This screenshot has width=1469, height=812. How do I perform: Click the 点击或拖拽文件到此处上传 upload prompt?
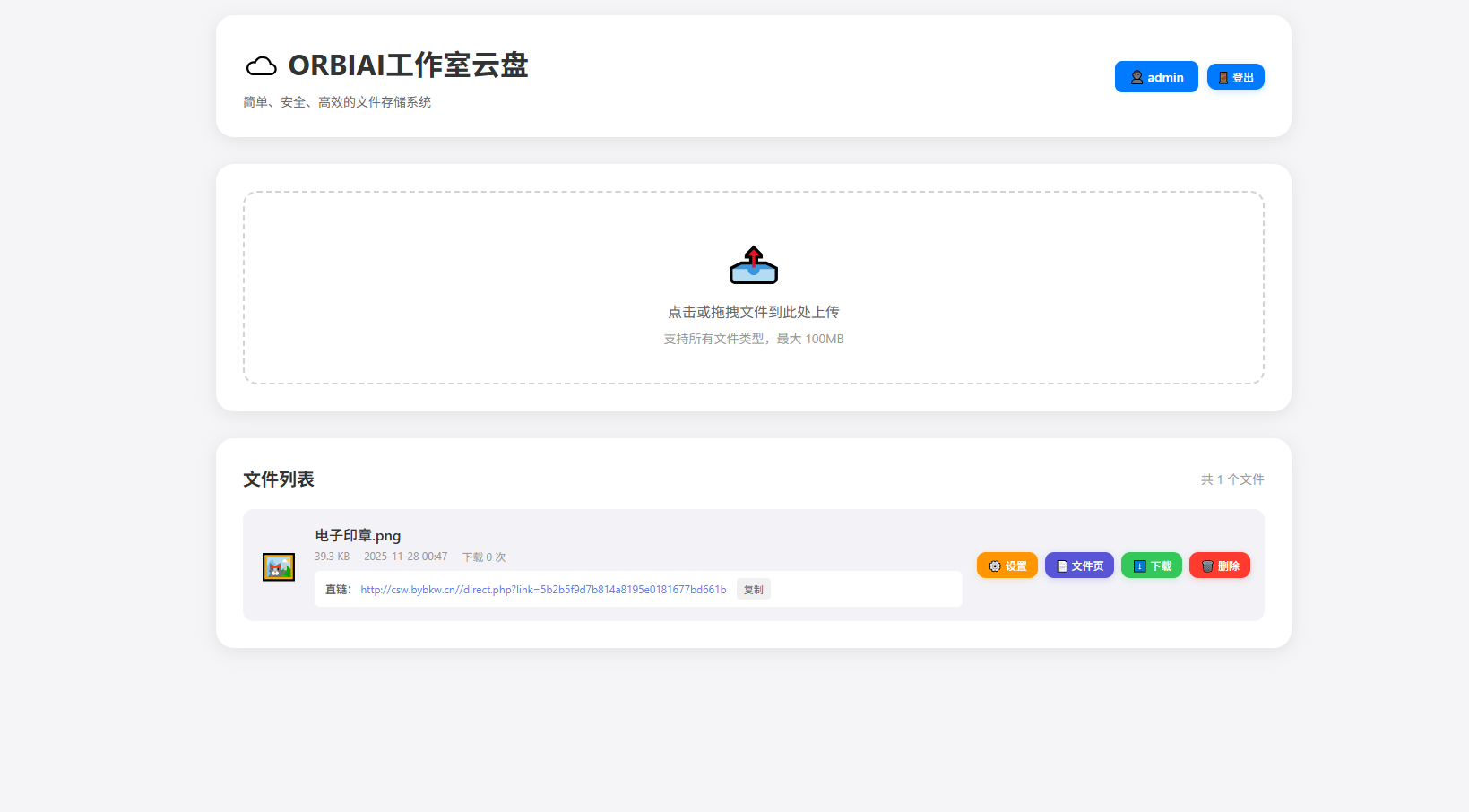pos(753,312)
